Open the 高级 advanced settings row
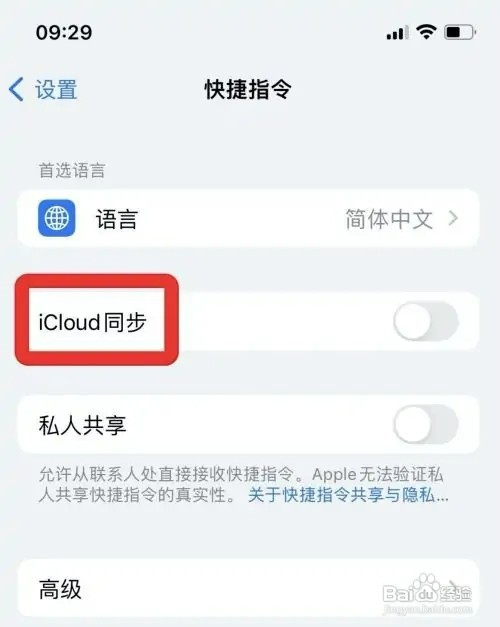 pos(248,588)
